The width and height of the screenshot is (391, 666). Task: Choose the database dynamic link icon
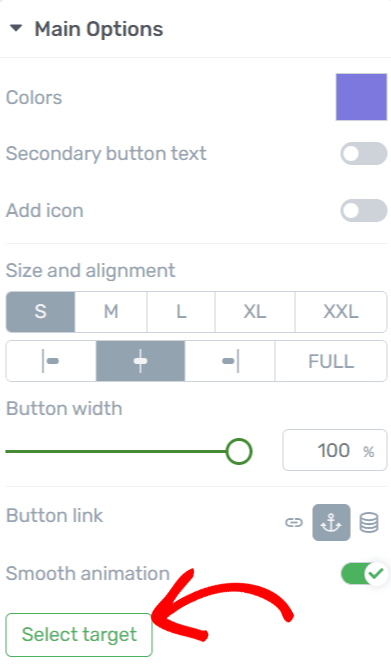pyautogui.click(x=368, y=522)
